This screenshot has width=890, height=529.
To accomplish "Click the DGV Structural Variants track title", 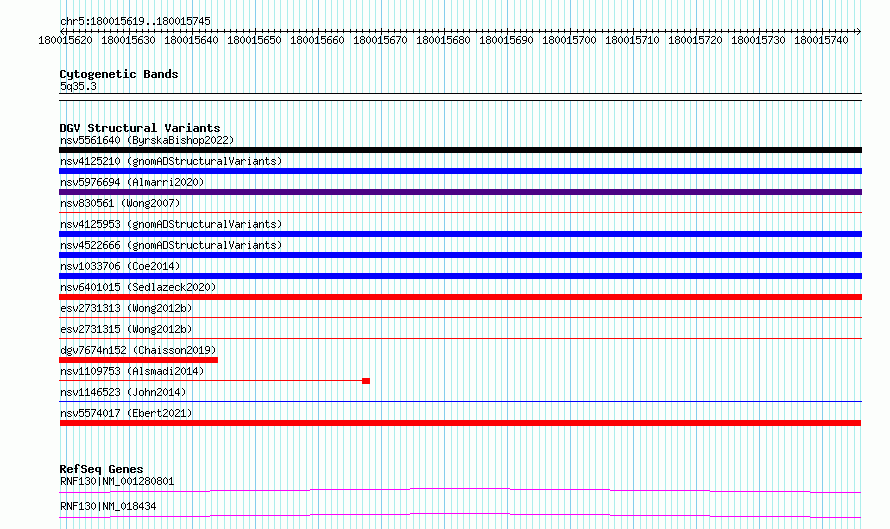I will [x=140, y=128].
